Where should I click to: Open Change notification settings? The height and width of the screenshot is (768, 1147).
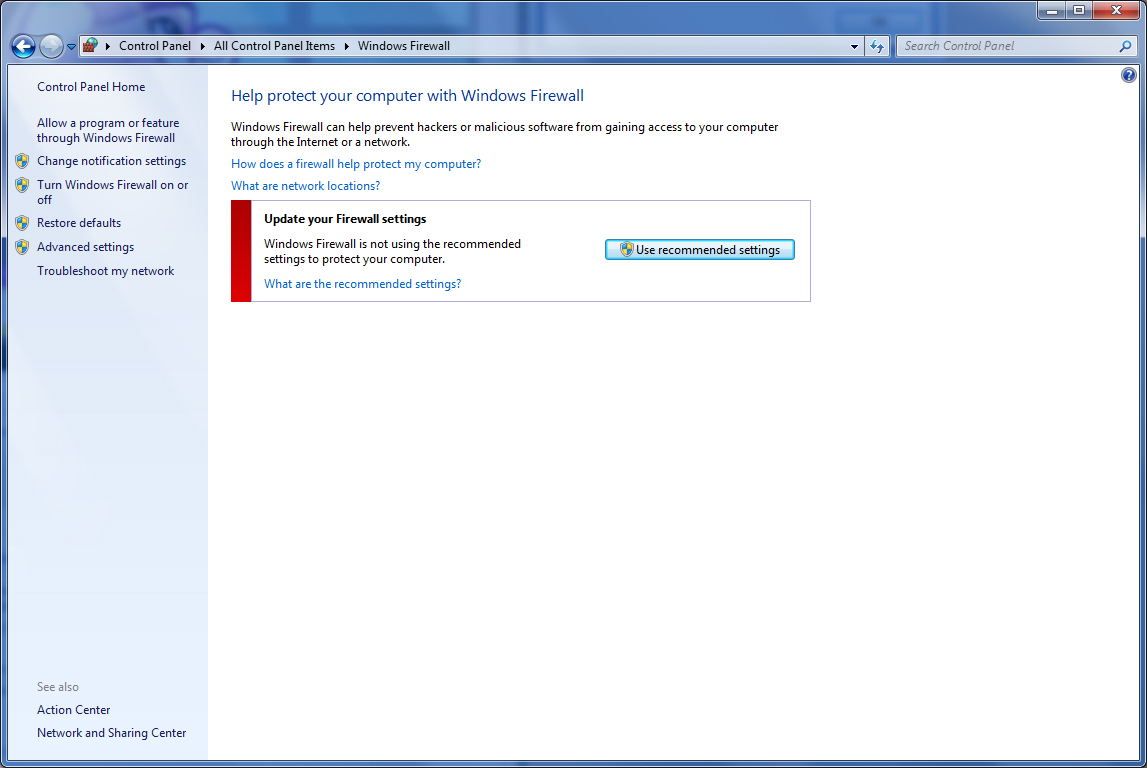coord(111,161)
